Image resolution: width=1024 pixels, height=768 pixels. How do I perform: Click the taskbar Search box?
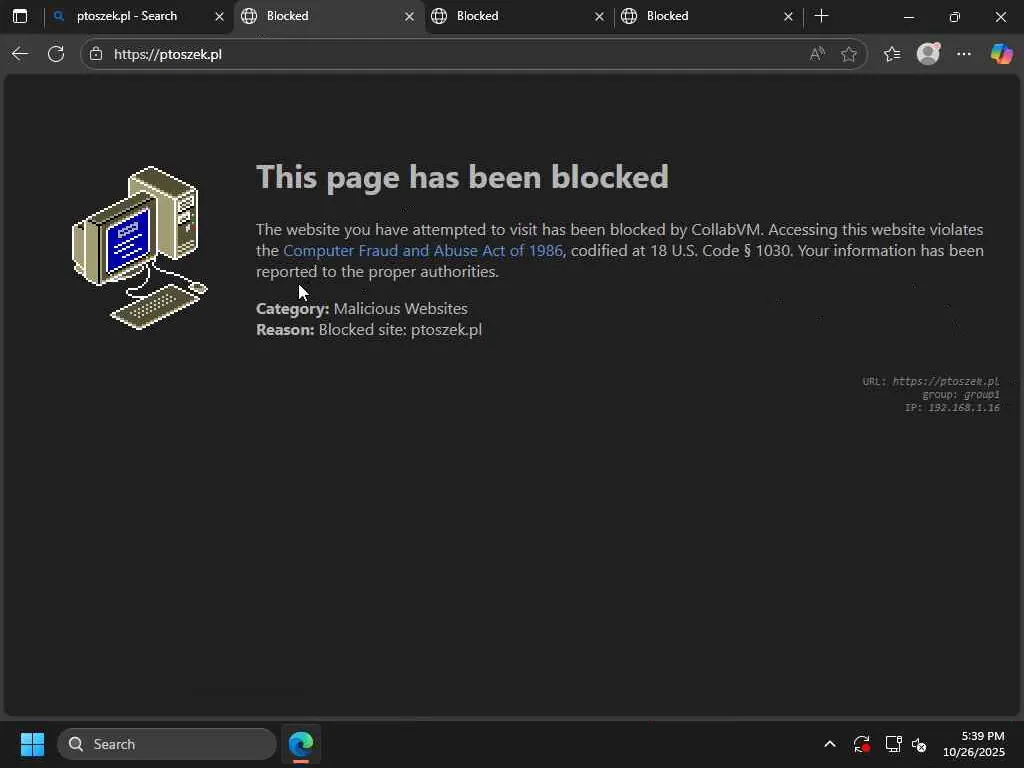[167, 744]
